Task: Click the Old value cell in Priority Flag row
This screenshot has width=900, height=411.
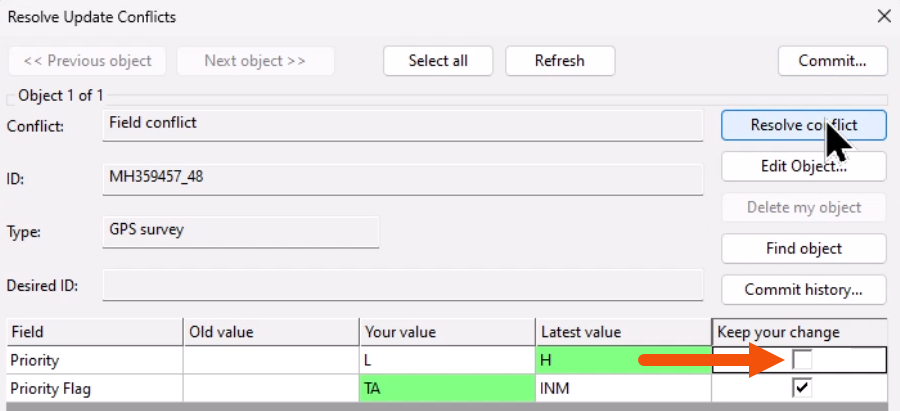Action: pos(271,389)
